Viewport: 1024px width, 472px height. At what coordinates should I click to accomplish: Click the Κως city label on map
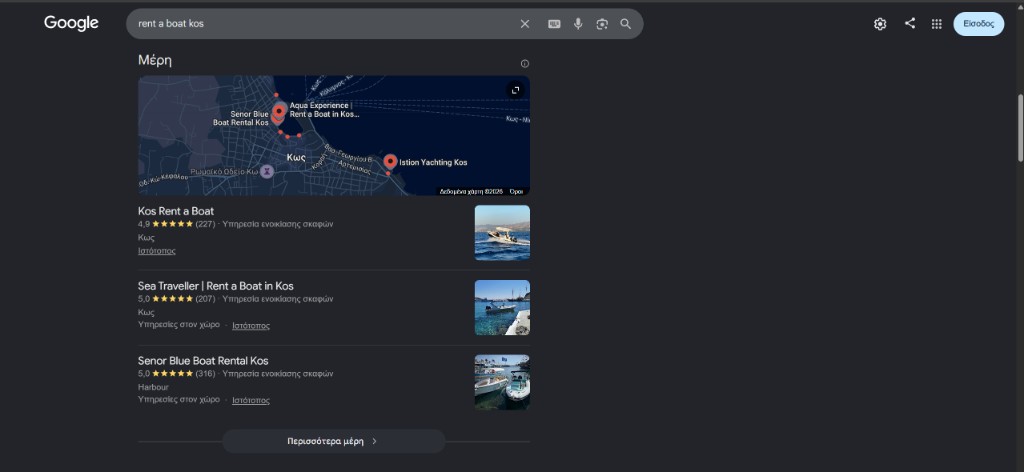(296, 158)
